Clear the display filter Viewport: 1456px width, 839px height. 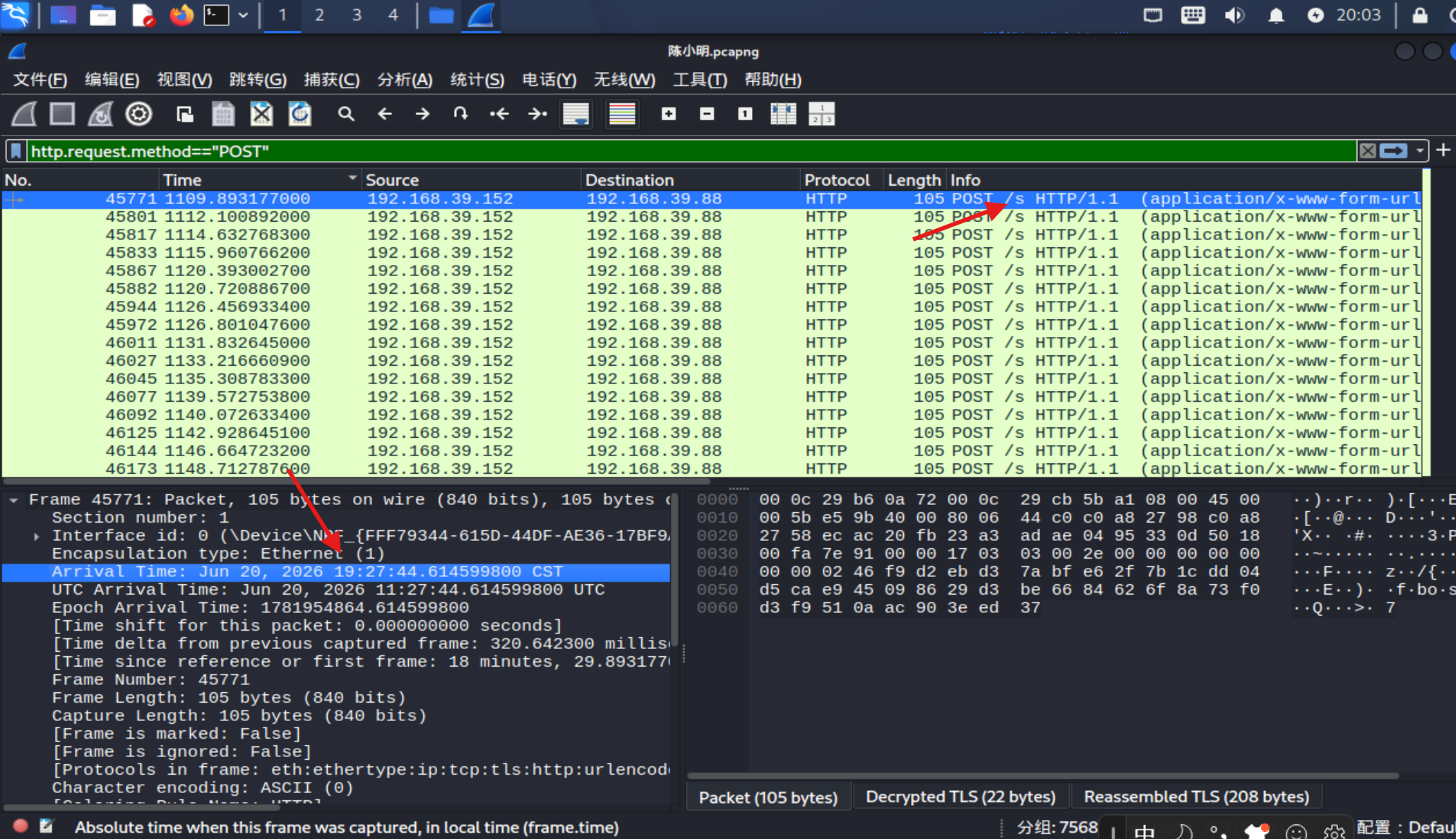[1368, 150]
